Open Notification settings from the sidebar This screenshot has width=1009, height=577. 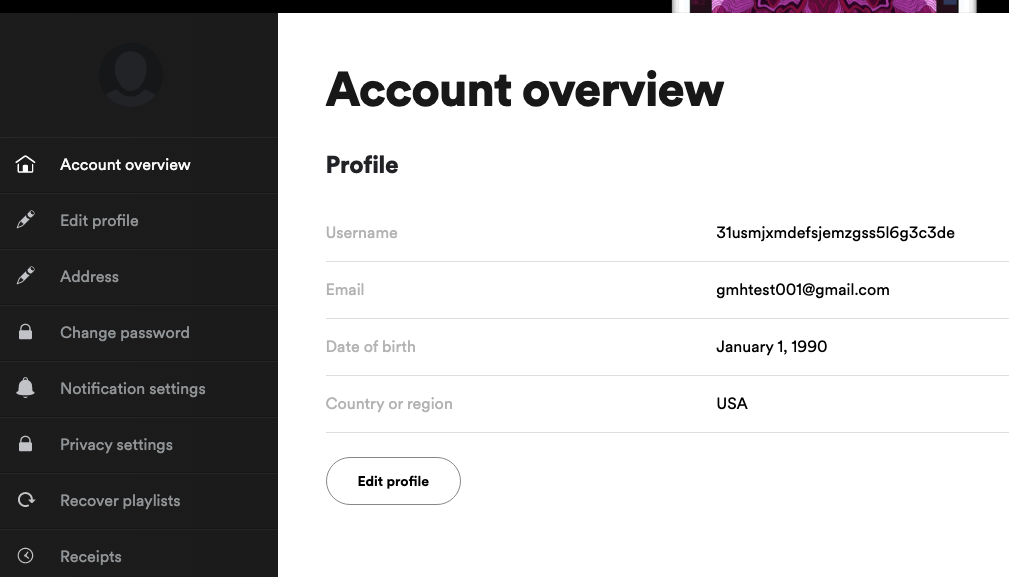coord(132,389)
